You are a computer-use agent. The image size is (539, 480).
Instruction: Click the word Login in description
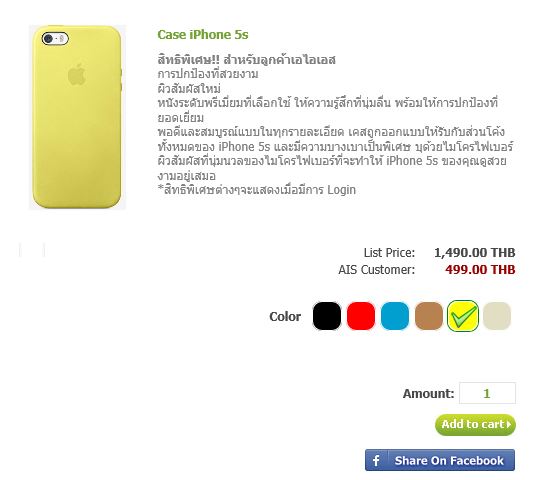click(341, 190)
